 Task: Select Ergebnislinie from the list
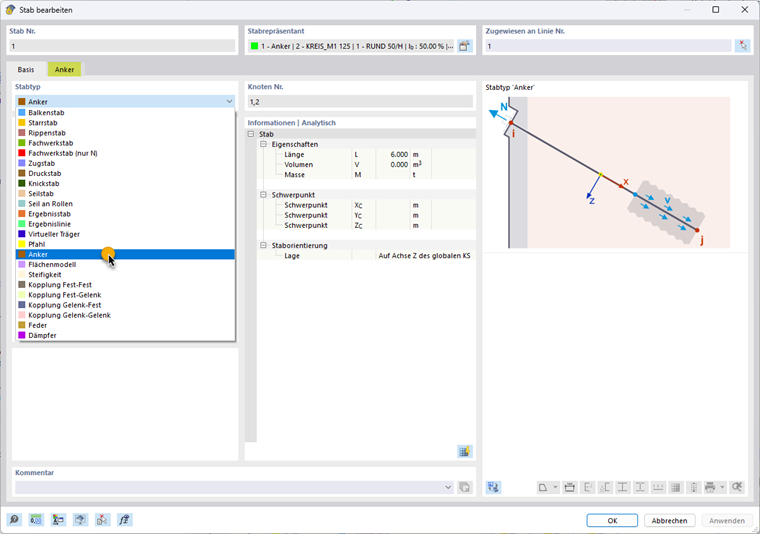point(126,224)
